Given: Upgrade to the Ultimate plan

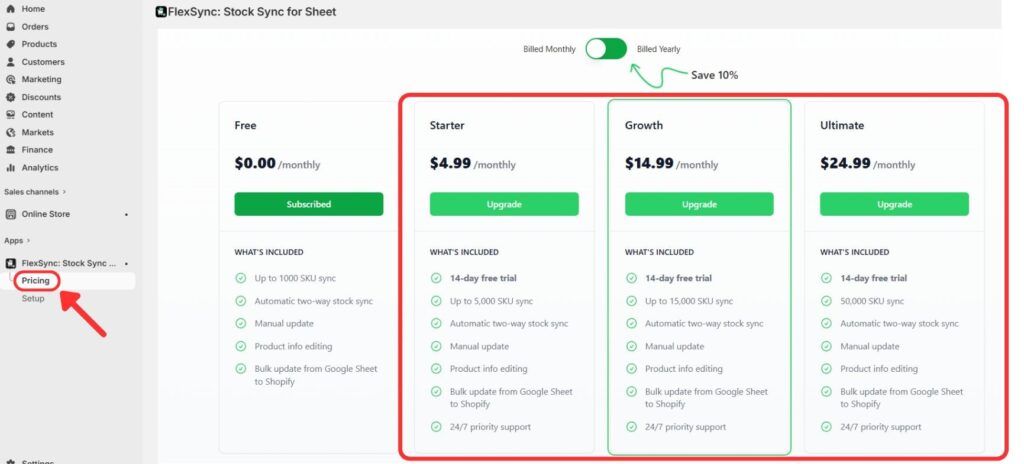Looking at the screenshot, I should (894, 204).
